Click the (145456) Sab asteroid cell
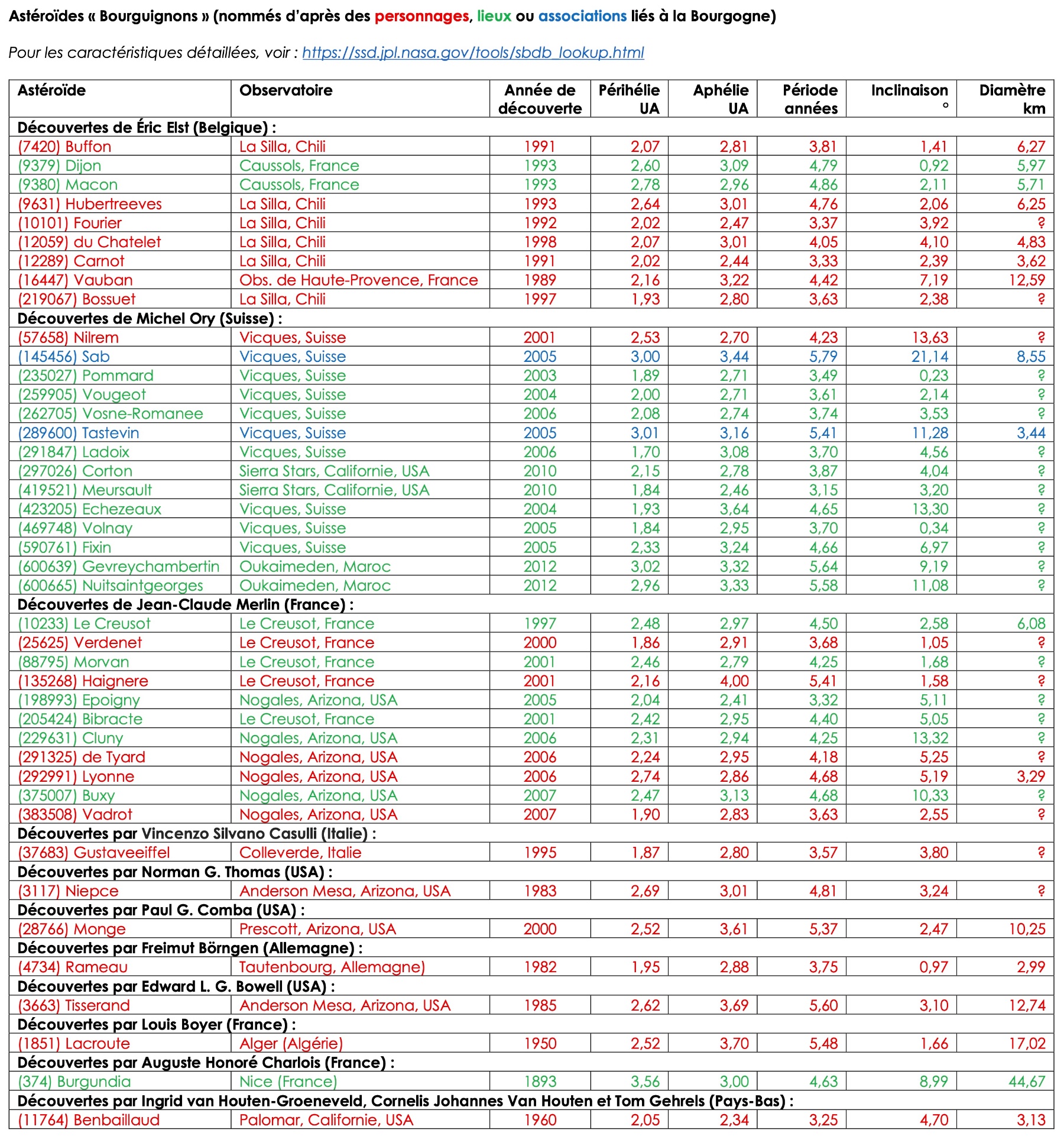The image size is (1064, 1136). click(x=64, y=357)
